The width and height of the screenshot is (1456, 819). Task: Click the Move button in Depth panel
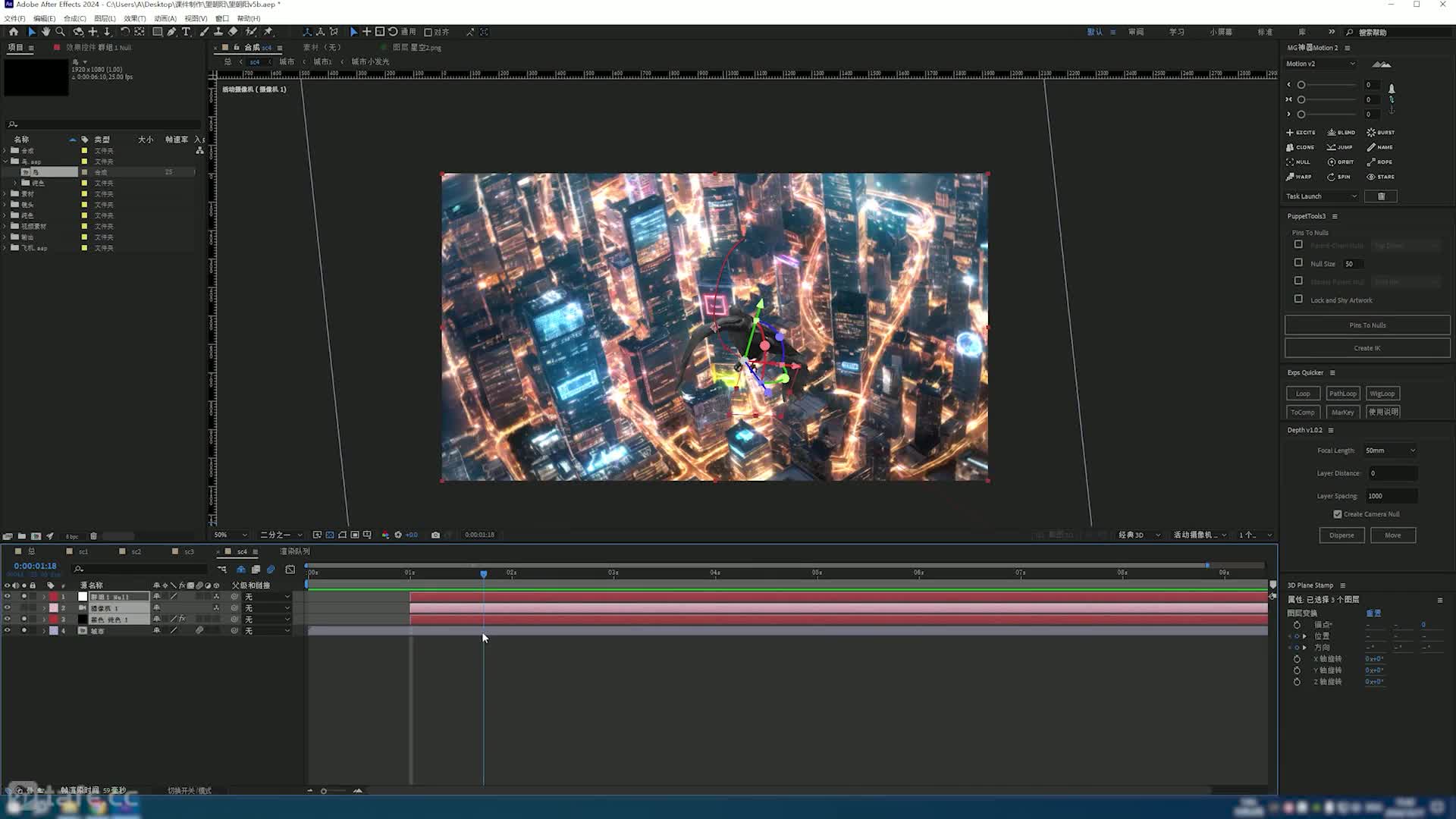(1393, 535)
